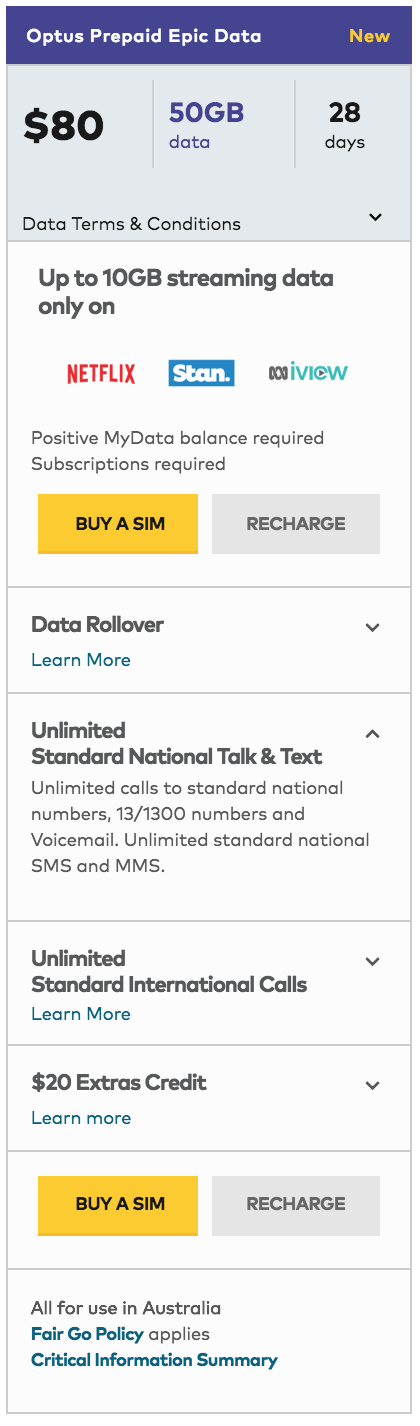Click the top BUY A SIM button
The height and width of the screenshot is (1426, 420).
(118, 524)
